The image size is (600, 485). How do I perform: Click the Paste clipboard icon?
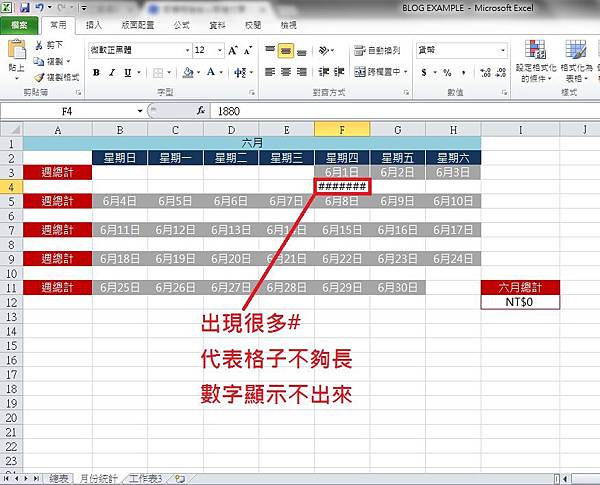pos(16,49)
